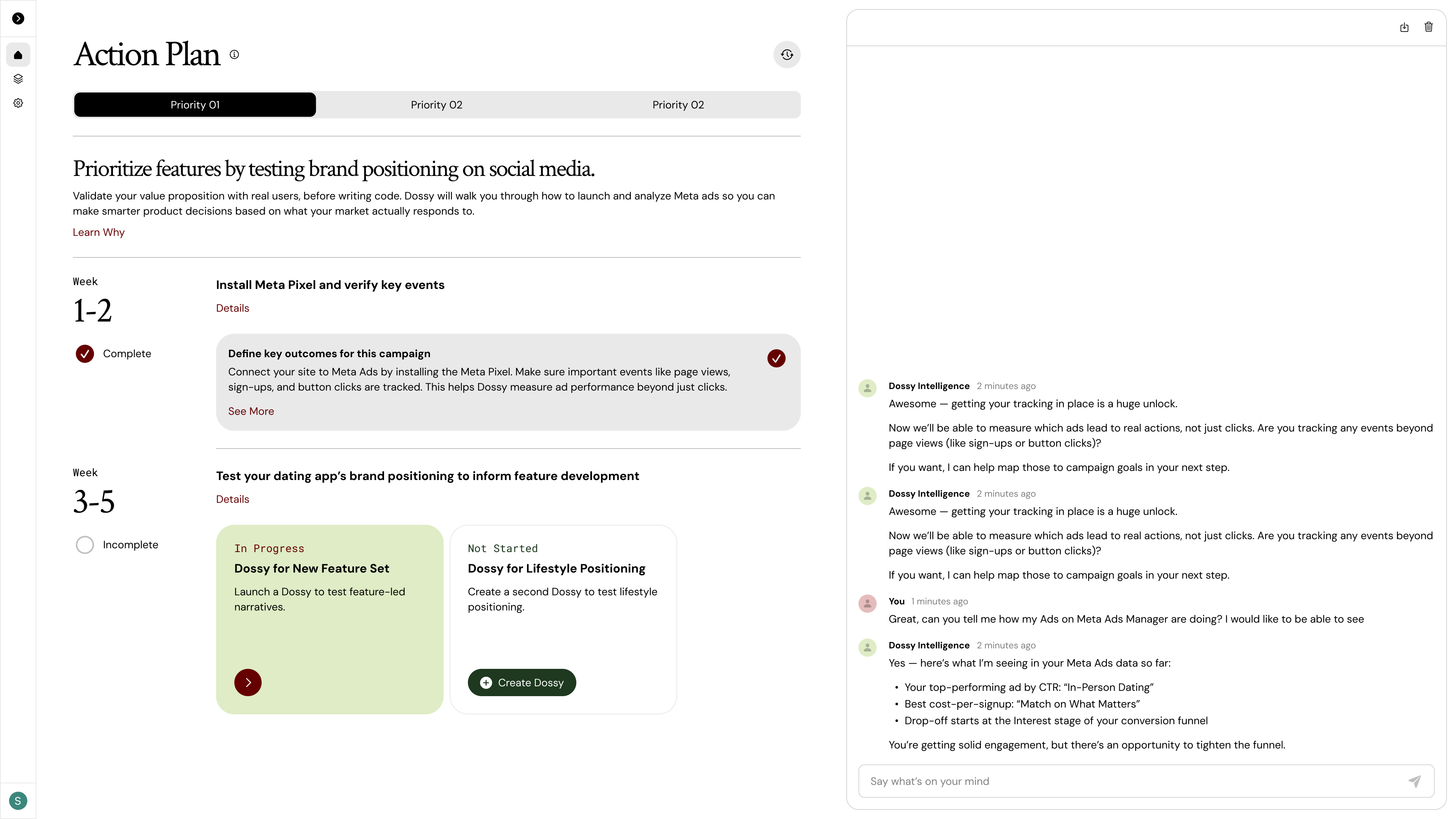
Task: Open the Learn Why link
Action: point(98,232)
